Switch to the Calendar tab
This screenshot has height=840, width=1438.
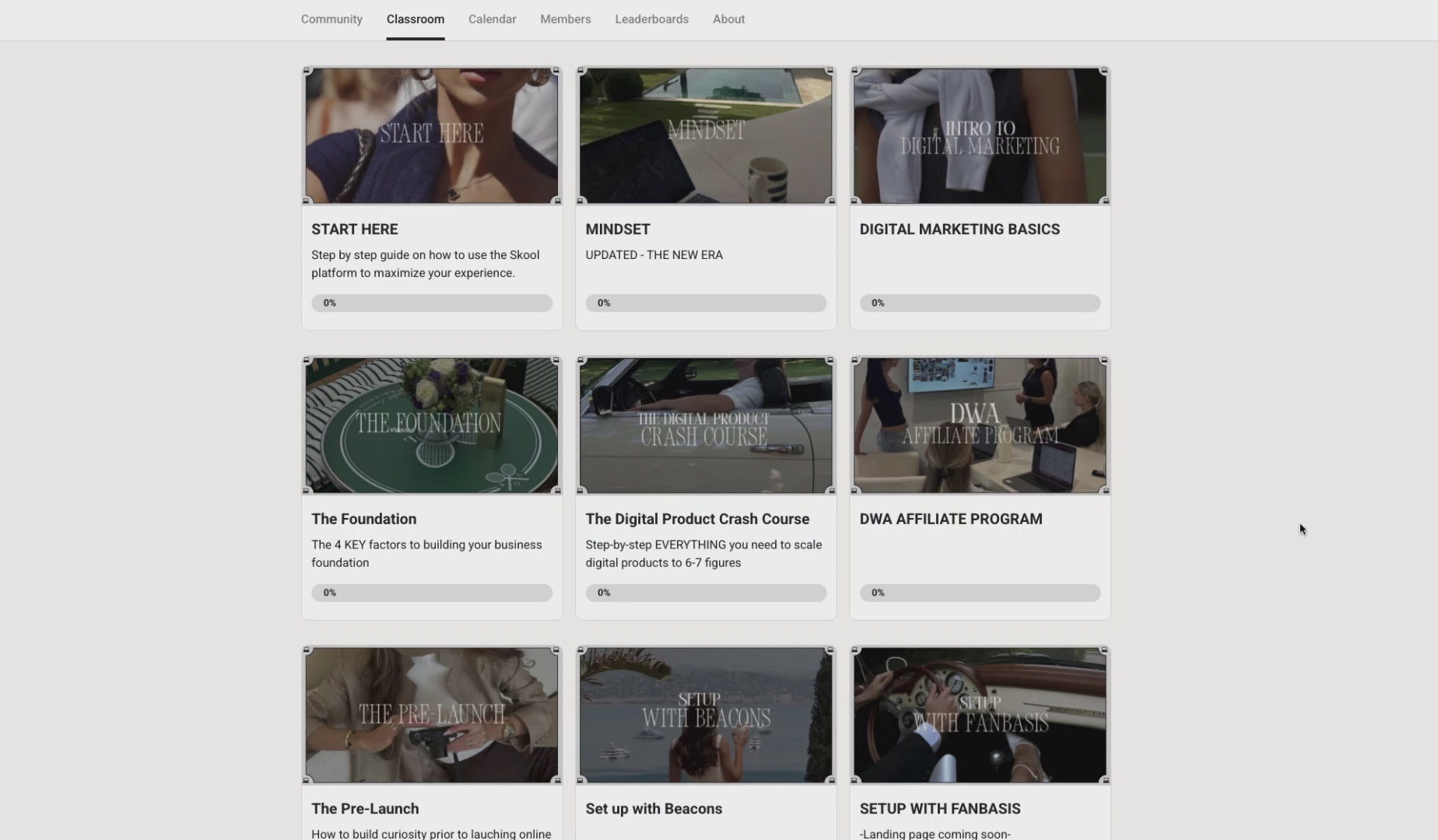click(x=492, y=19)
